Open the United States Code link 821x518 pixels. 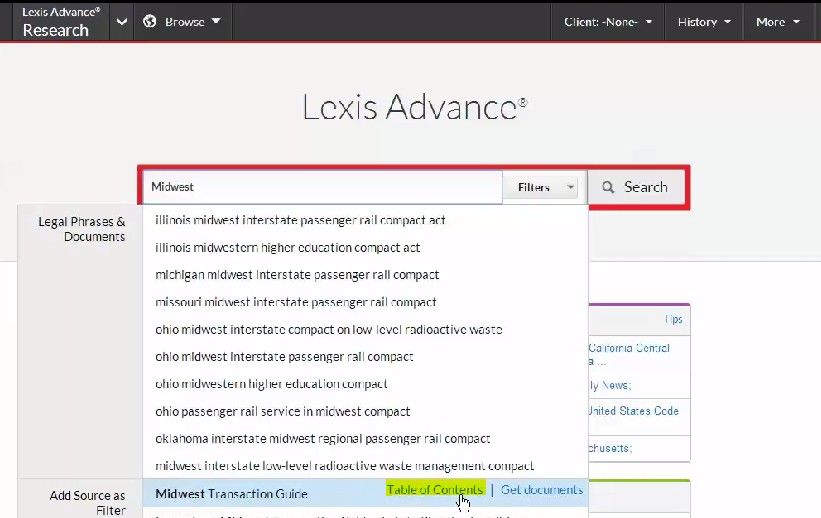(x=633, y=411)
